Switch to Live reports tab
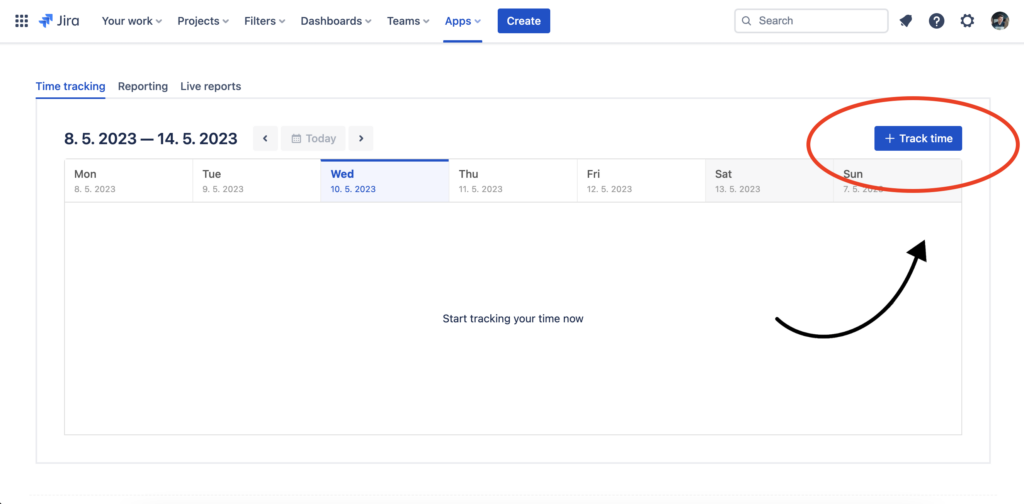The image size is (1024, 504). click(210, 86)
